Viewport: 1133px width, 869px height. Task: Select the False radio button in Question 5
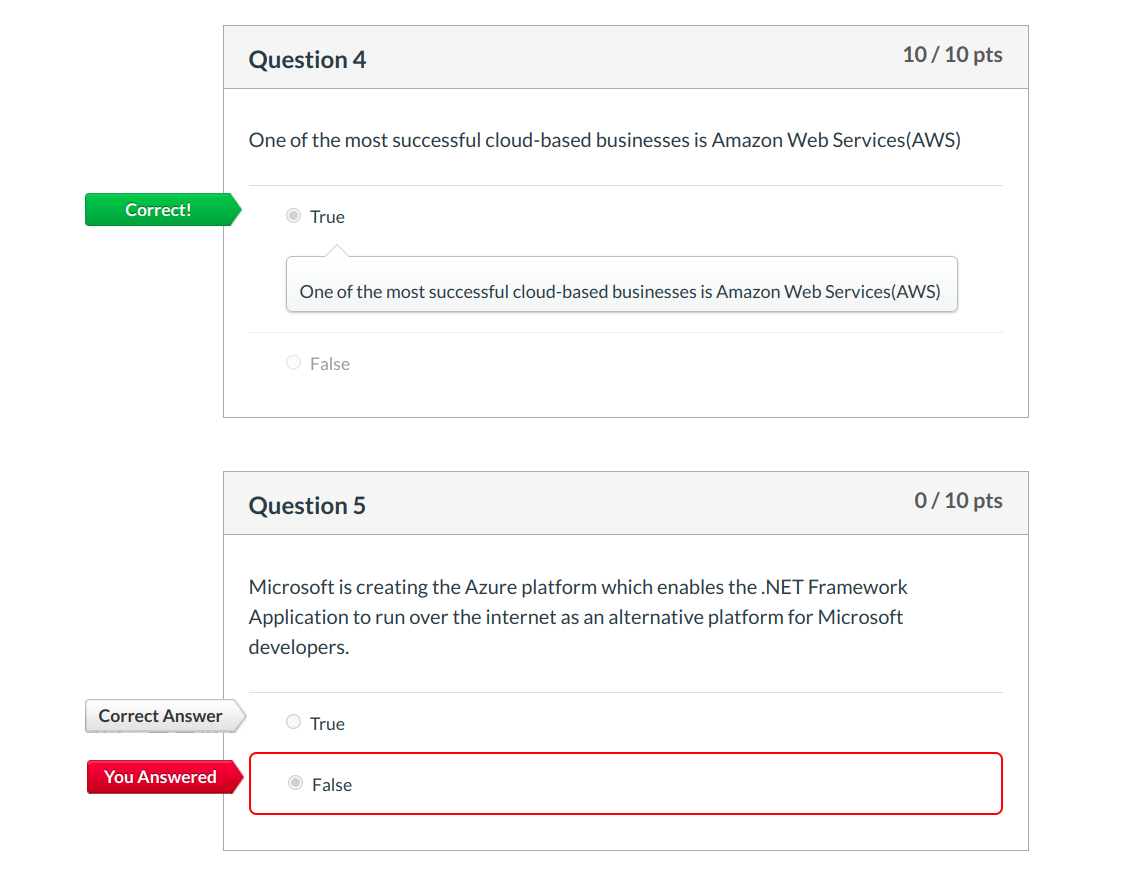(x=295, y=783)
